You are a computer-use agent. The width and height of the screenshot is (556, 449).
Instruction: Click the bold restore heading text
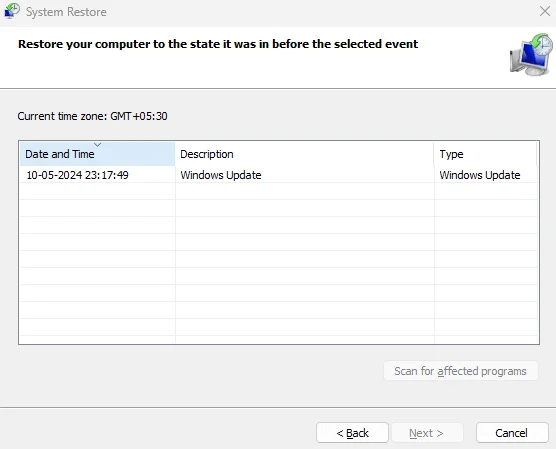pos(218,44)
